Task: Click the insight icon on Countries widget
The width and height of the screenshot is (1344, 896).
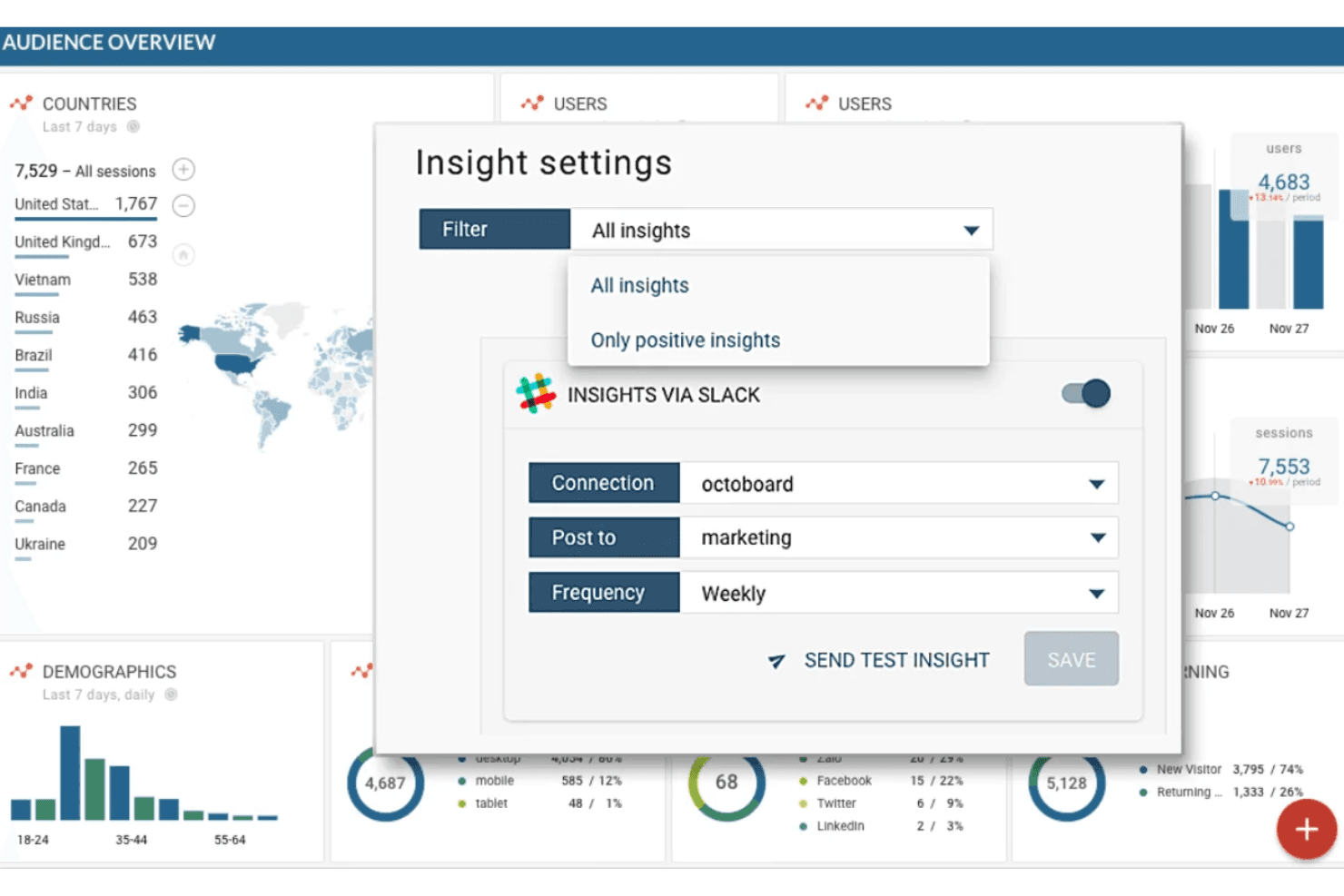Action: [x=21, y=103]
